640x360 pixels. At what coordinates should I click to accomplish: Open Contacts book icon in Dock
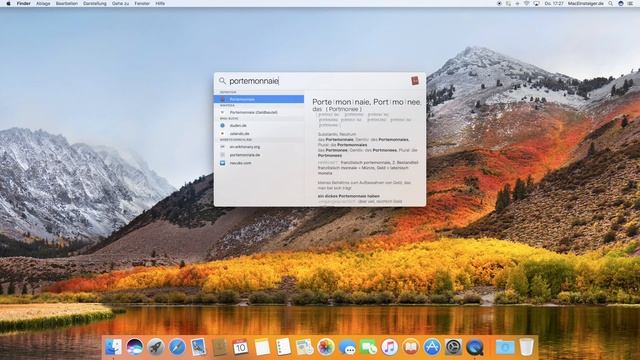220,347
